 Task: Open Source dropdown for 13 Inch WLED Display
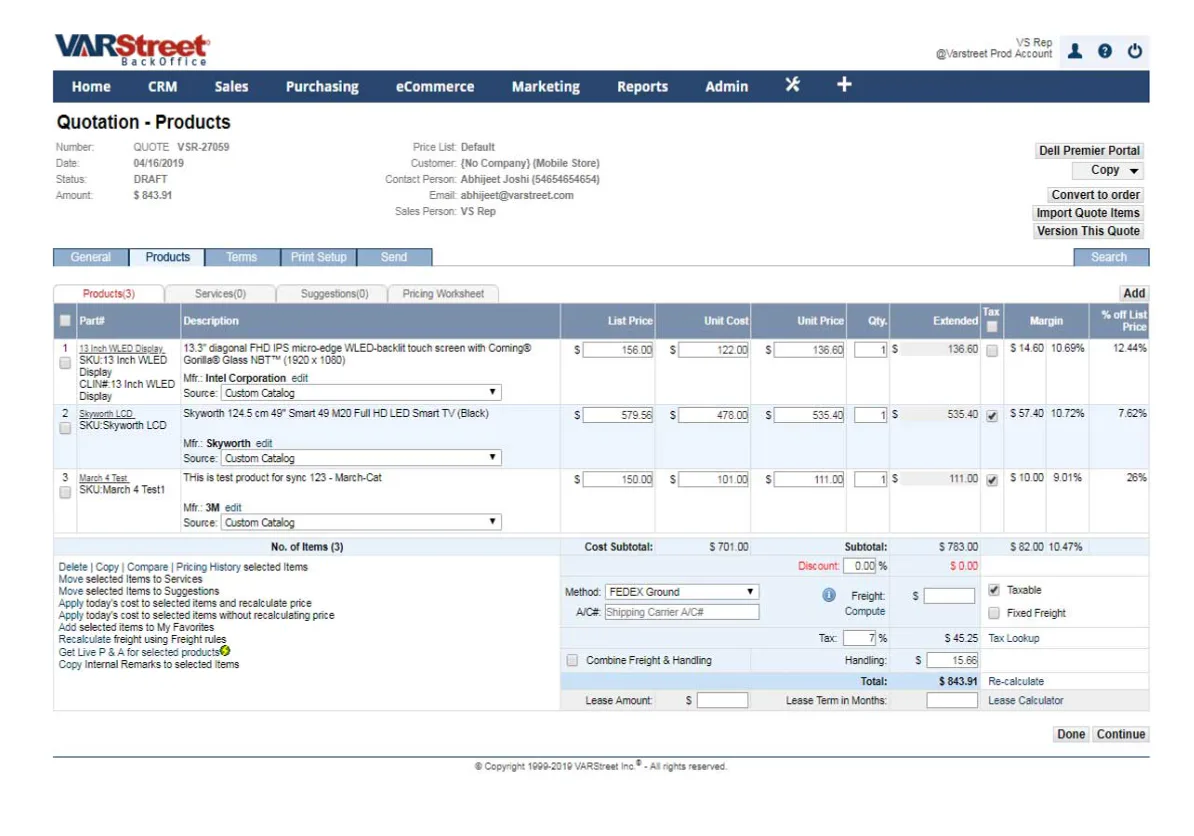361,393
